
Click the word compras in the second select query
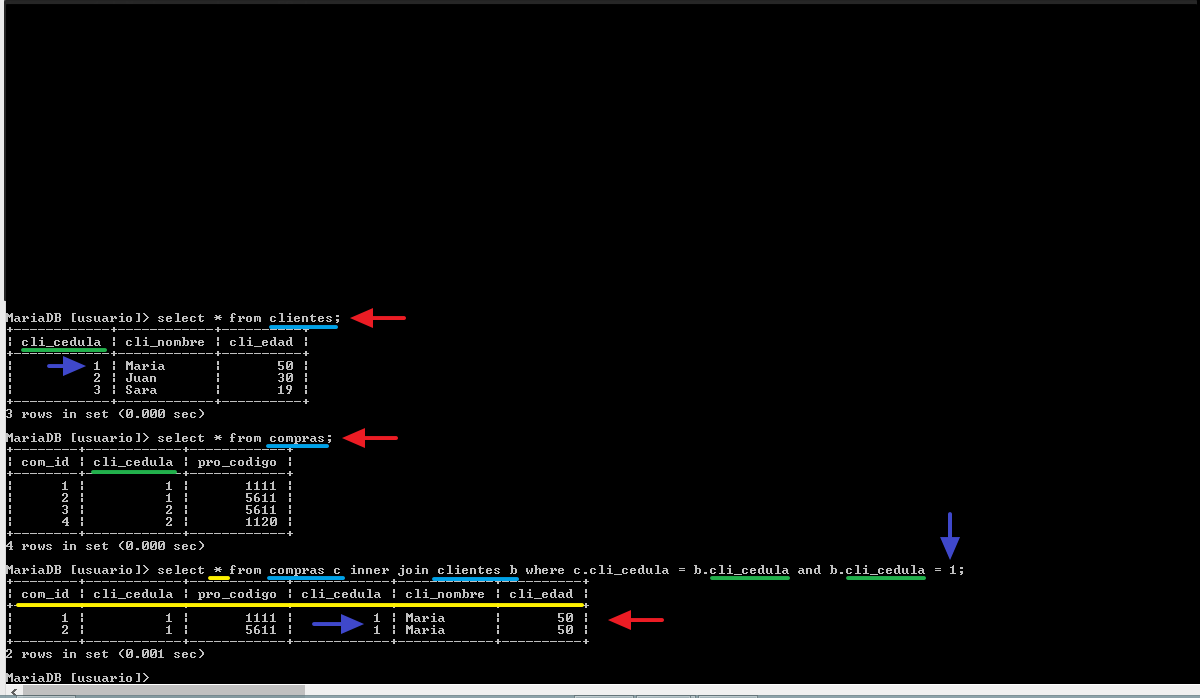(297, 438)
